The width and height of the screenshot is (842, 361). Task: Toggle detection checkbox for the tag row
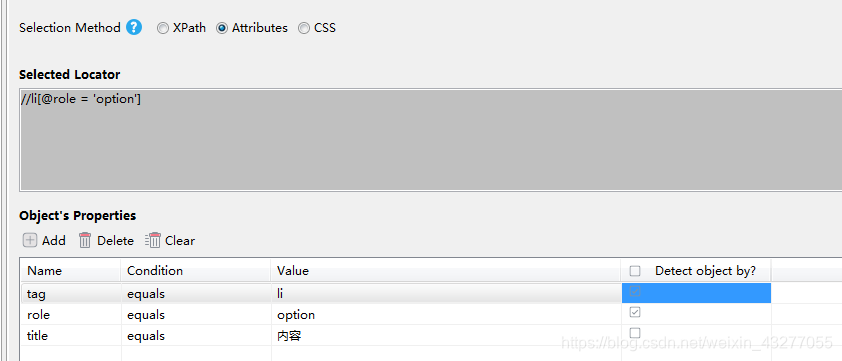(635, 292)
